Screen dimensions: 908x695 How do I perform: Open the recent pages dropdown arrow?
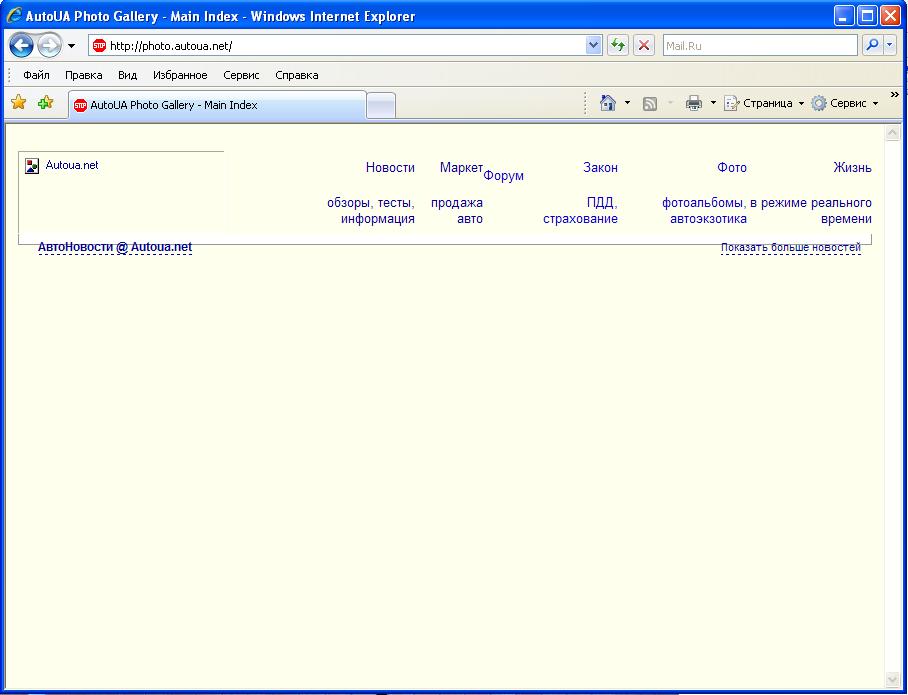[71, 46]
